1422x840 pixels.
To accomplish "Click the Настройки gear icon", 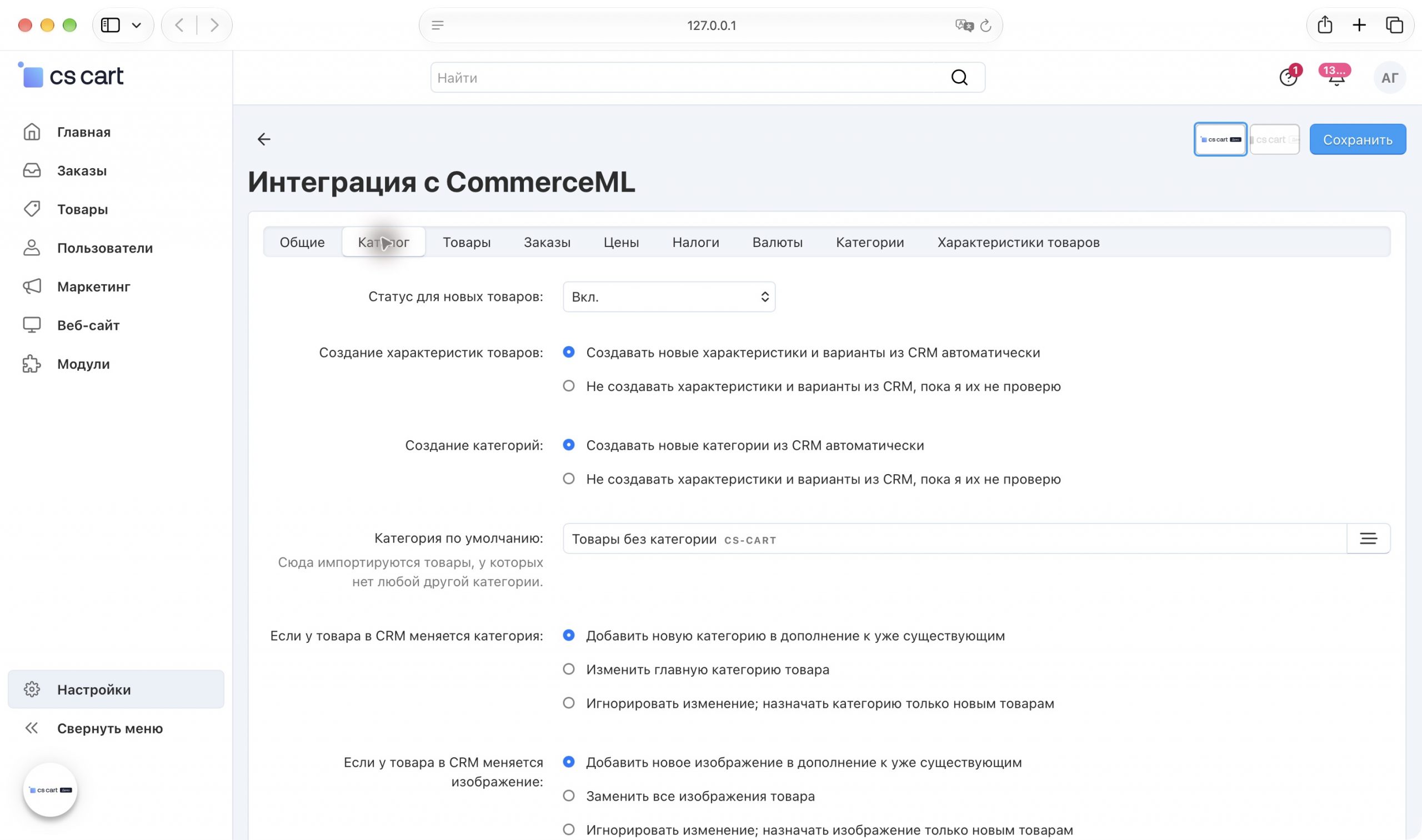I will (x=32, y=690).
